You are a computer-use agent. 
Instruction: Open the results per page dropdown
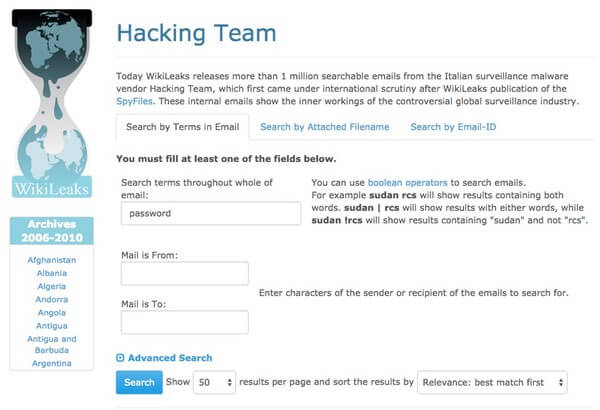tap(214, 382)
